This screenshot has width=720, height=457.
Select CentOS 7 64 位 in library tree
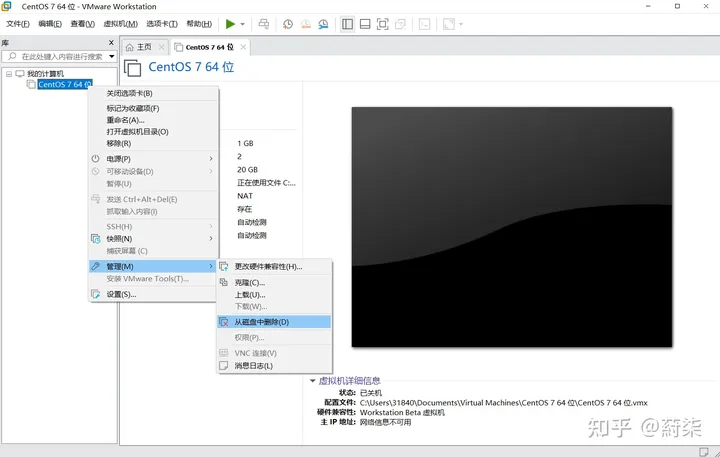(65, 85)
